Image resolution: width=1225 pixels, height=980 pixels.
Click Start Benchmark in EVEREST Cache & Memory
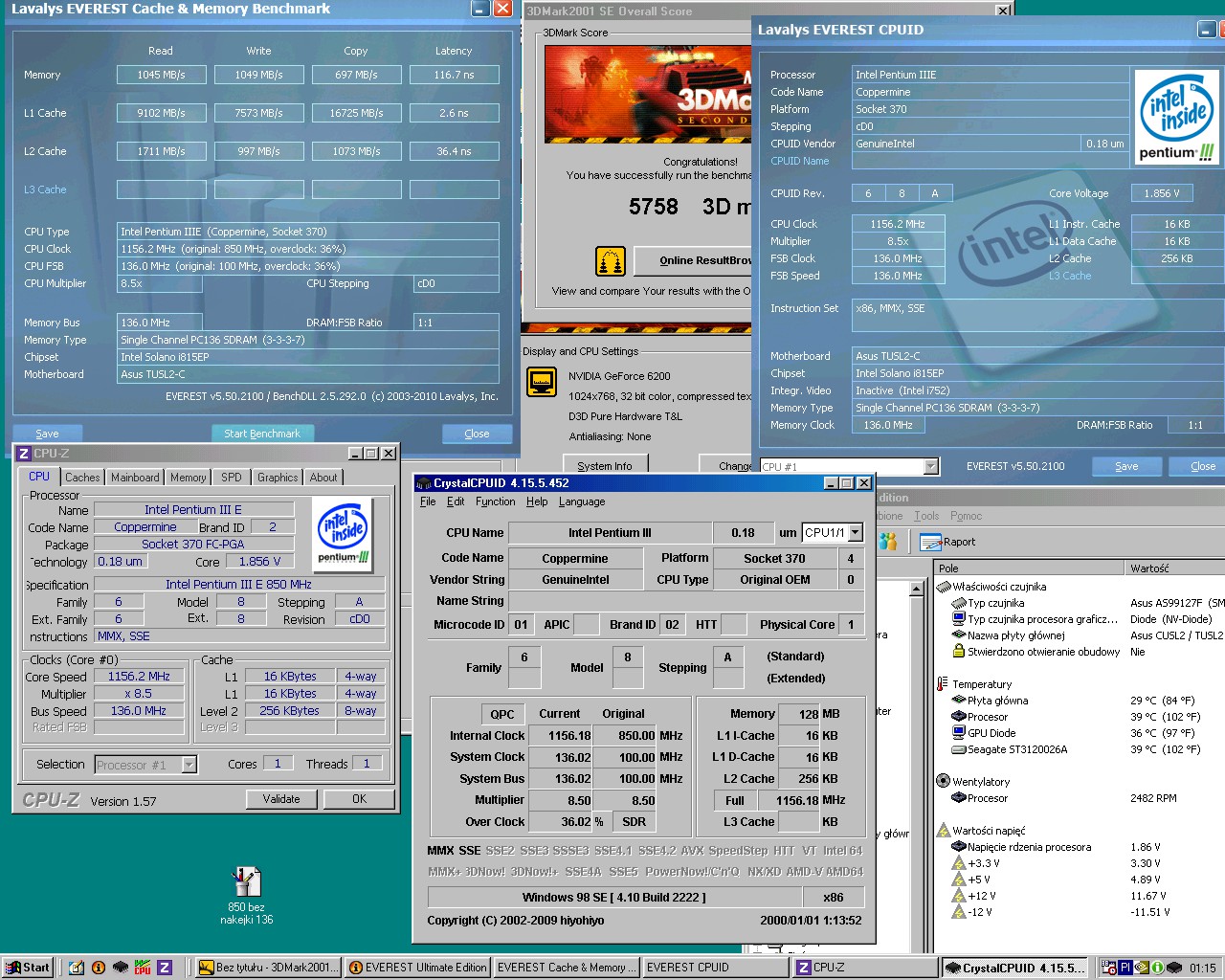pyautogui.click(x=262, y=434)
